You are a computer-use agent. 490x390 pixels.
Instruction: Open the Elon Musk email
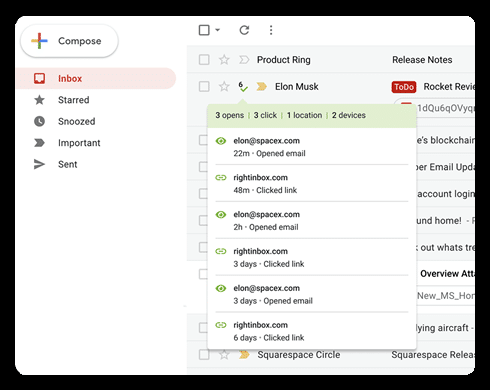[297, 87]
